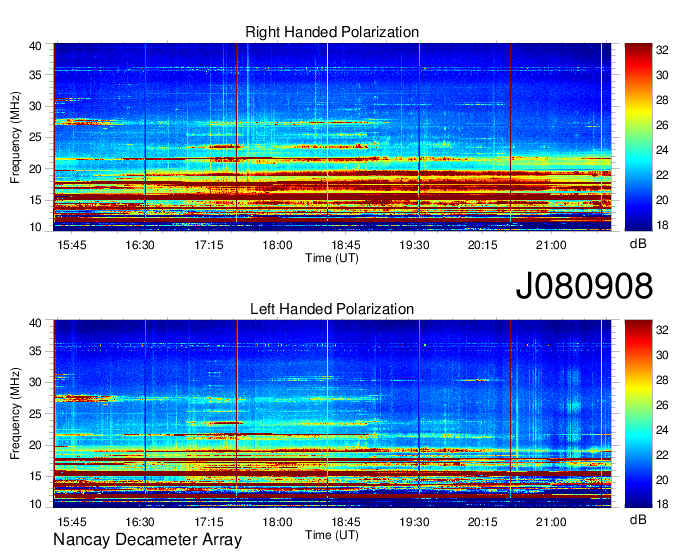This screenshot has width=680, height=552.
Task: Click the 19:30 time tick of the Left Handed plot
Action: pyautogui.click(x=414, y=522)
